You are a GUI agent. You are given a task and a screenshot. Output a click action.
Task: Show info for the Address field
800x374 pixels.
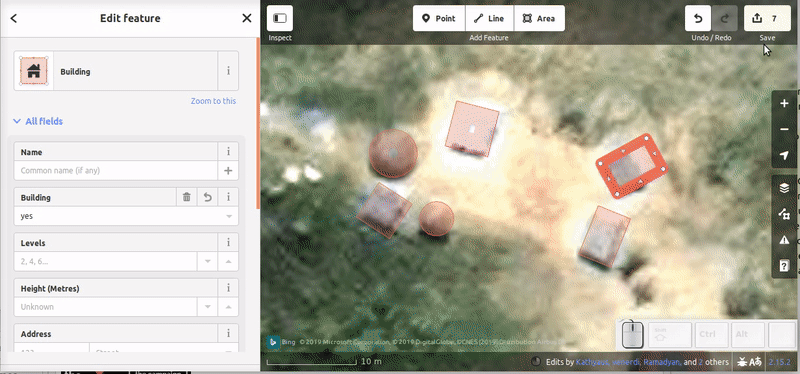tap(228, 334)
